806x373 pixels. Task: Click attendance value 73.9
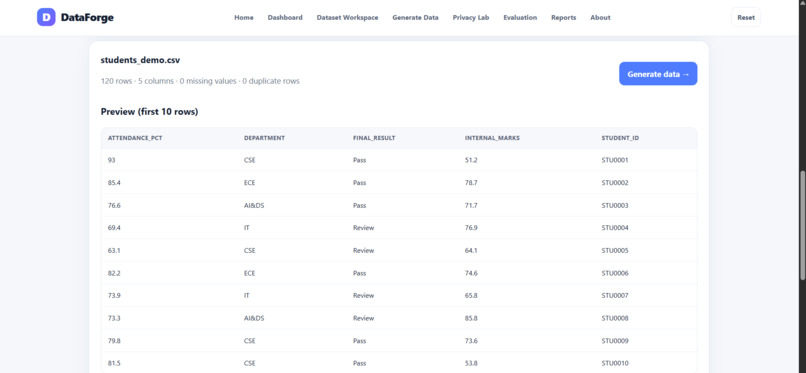114,296
